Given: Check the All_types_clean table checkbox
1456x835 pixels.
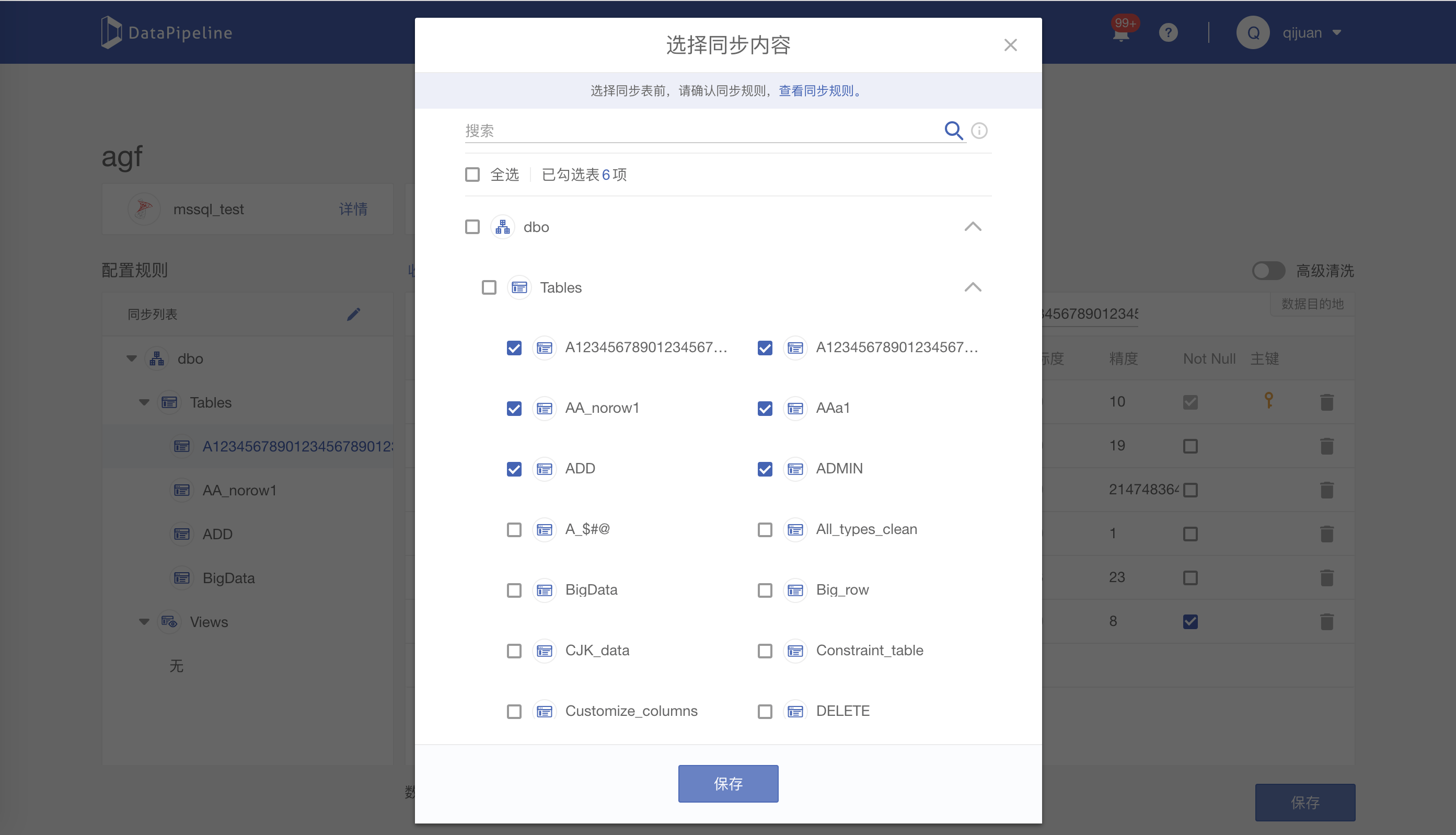Looking at the screenshot, I should coord(765,529).
